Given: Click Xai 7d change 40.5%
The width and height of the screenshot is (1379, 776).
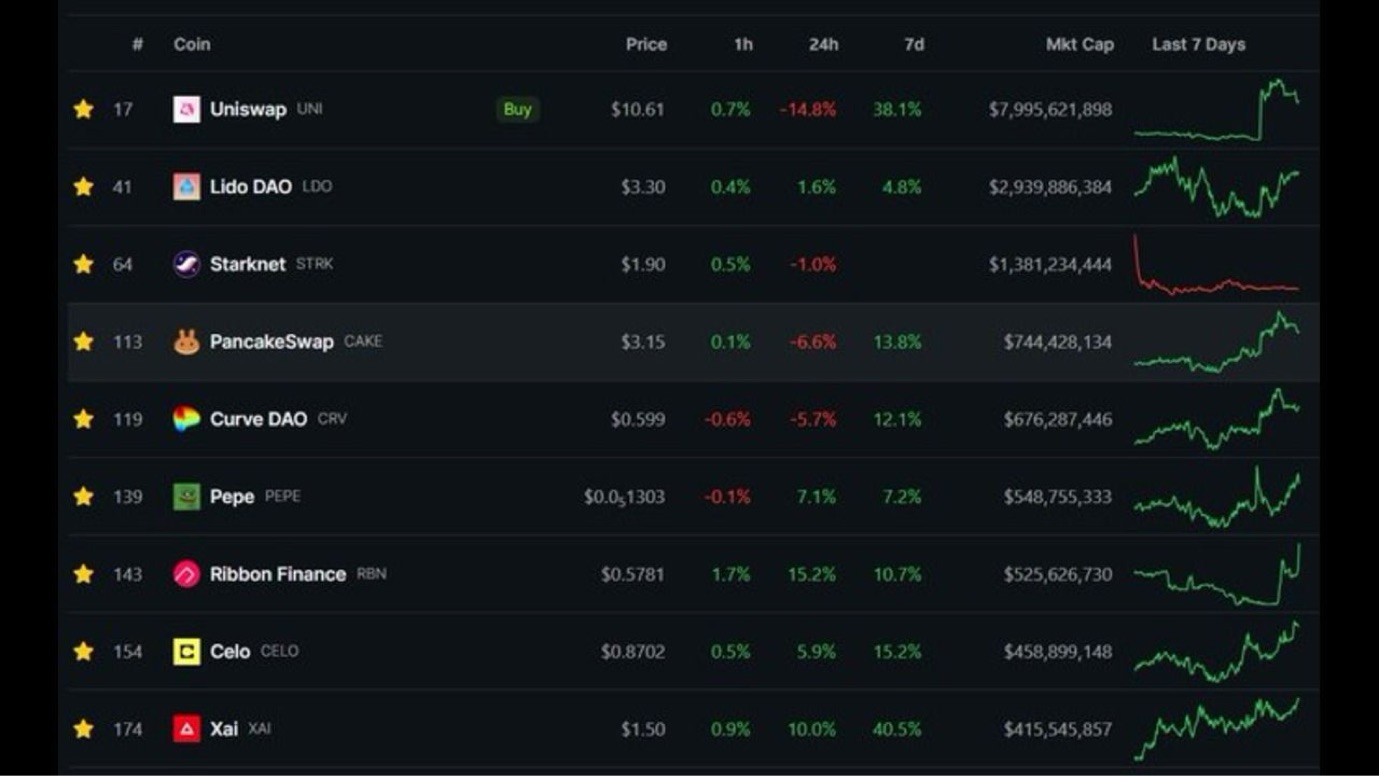Looking at the screenshot, I should click(897, 729).
